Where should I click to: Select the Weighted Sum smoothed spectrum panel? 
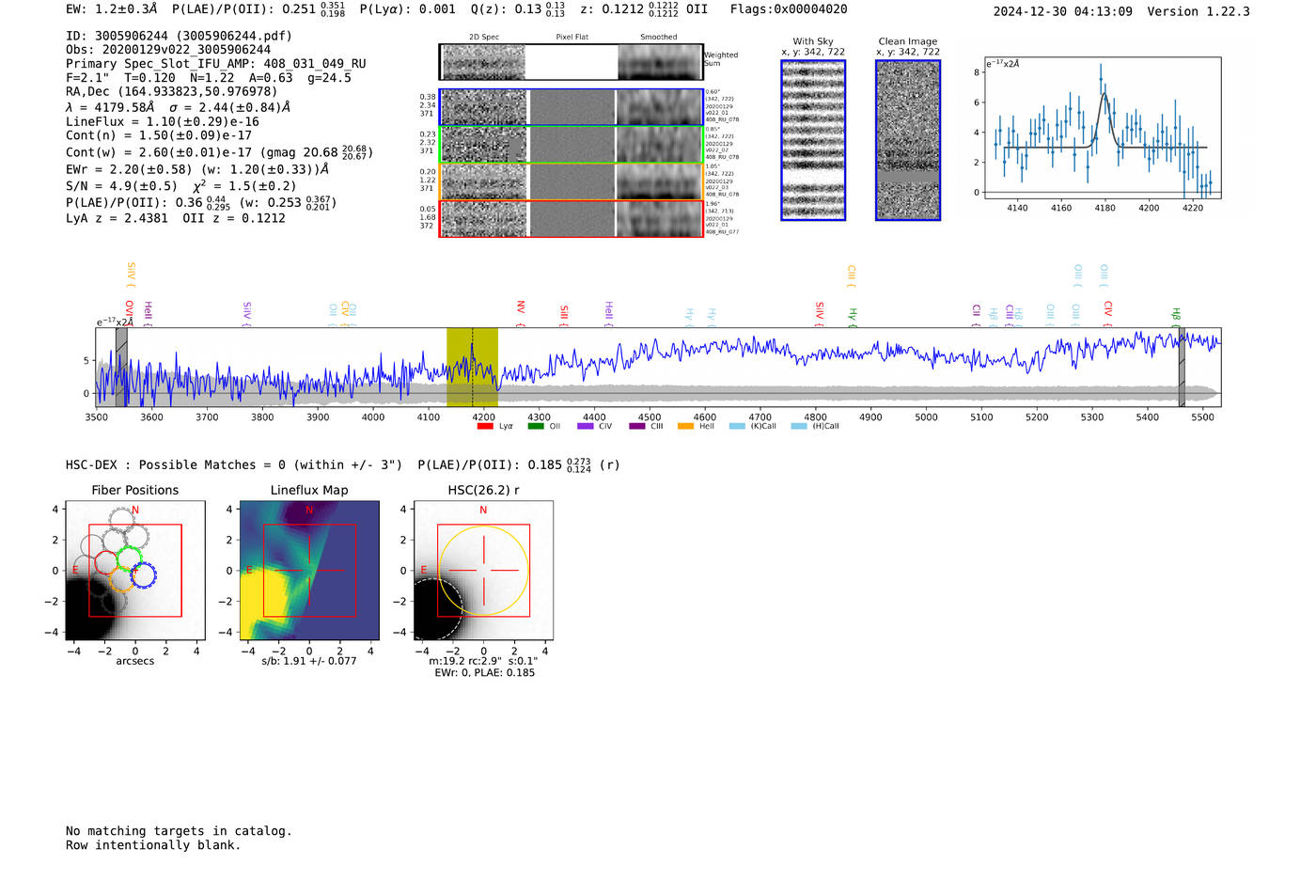click(x=659, y=62)
